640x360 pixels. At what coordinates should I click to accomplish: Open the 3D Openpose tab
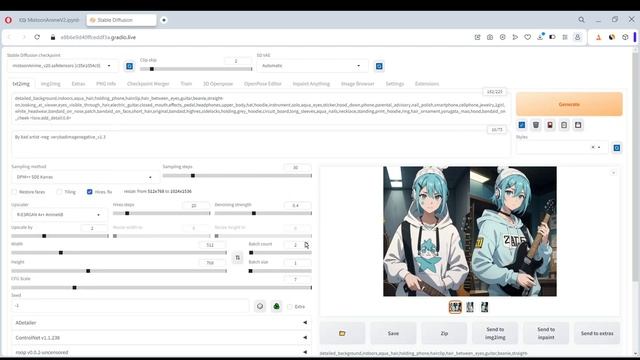click(x=218, y=84)
